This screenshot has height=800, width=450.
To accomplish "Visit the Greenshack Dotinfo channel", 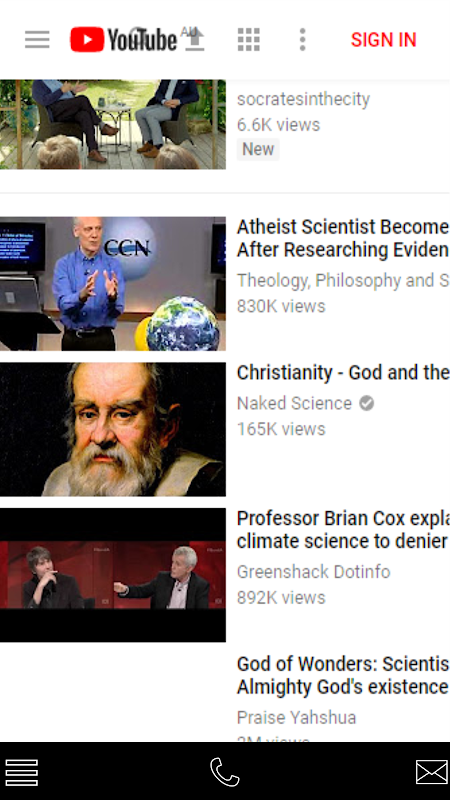I will (313, 572).
